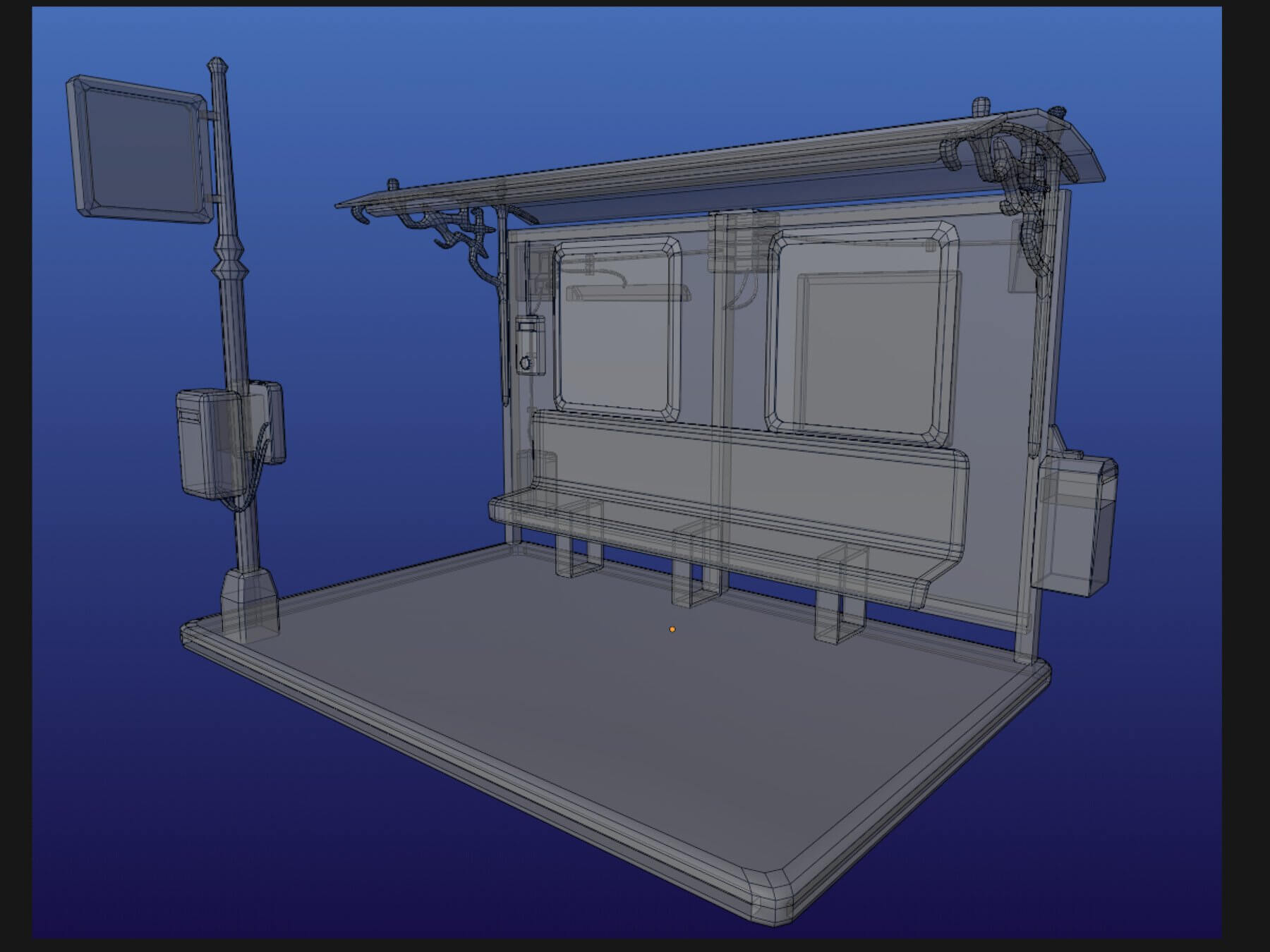Select the square sign panel on the pole

[140, 150]
